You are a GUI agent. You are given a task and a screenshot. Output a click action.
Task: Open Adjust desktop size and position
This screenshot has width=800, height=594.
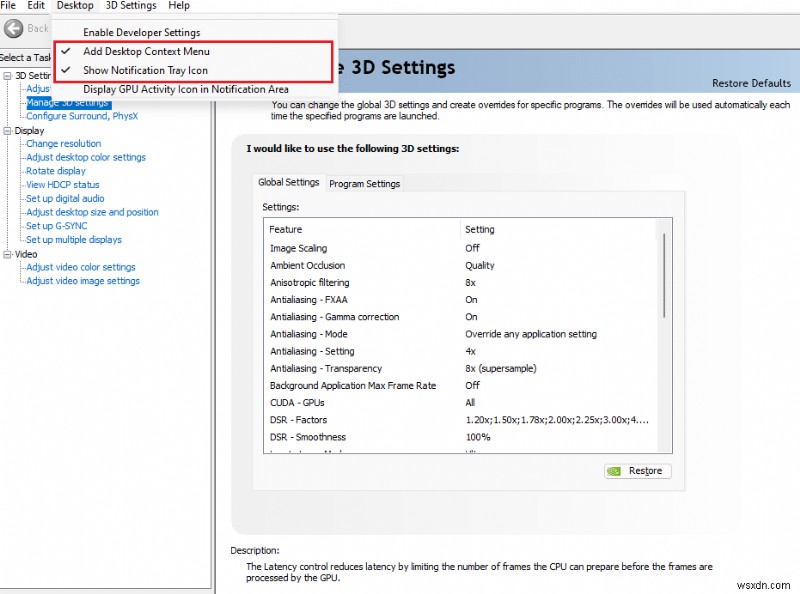coord(92,212)
